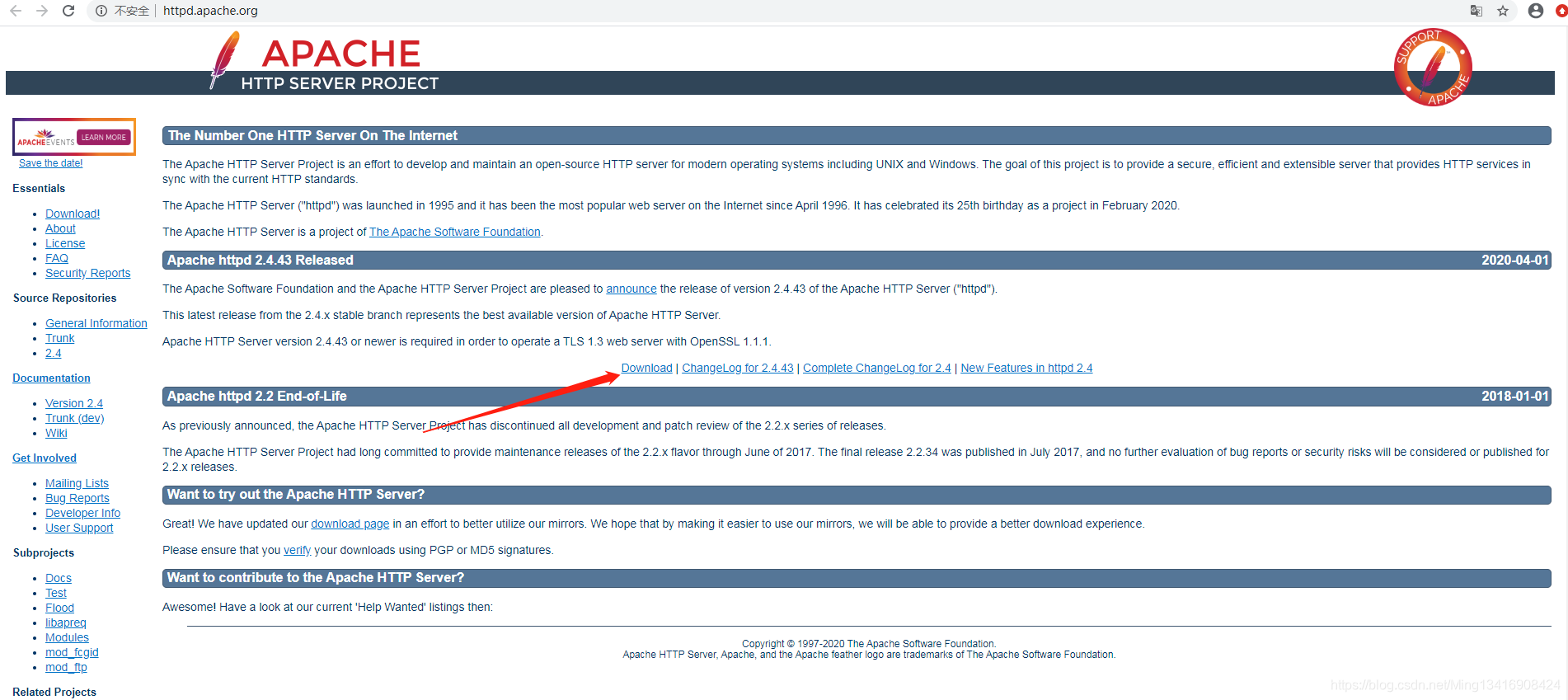This screenshot has height=700, width=1568.
Task: Reload the page with the refresh icon
Action: point(69,11)
